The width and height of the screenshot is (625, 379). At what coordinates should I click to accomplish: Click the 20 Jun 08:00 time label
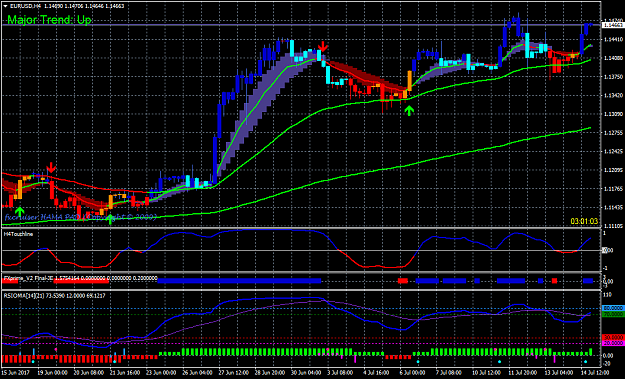point(89,373)
